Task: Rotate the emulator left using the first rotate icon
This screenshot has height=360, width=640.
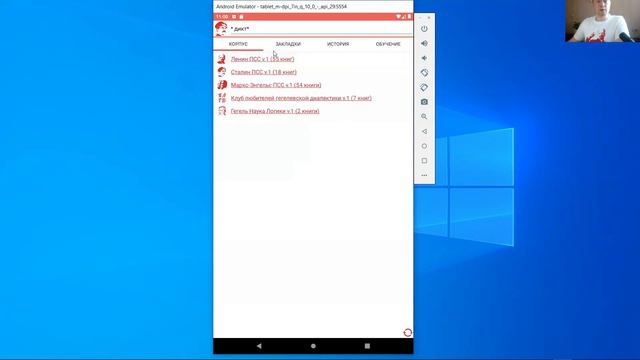Action: pos(424,73)
